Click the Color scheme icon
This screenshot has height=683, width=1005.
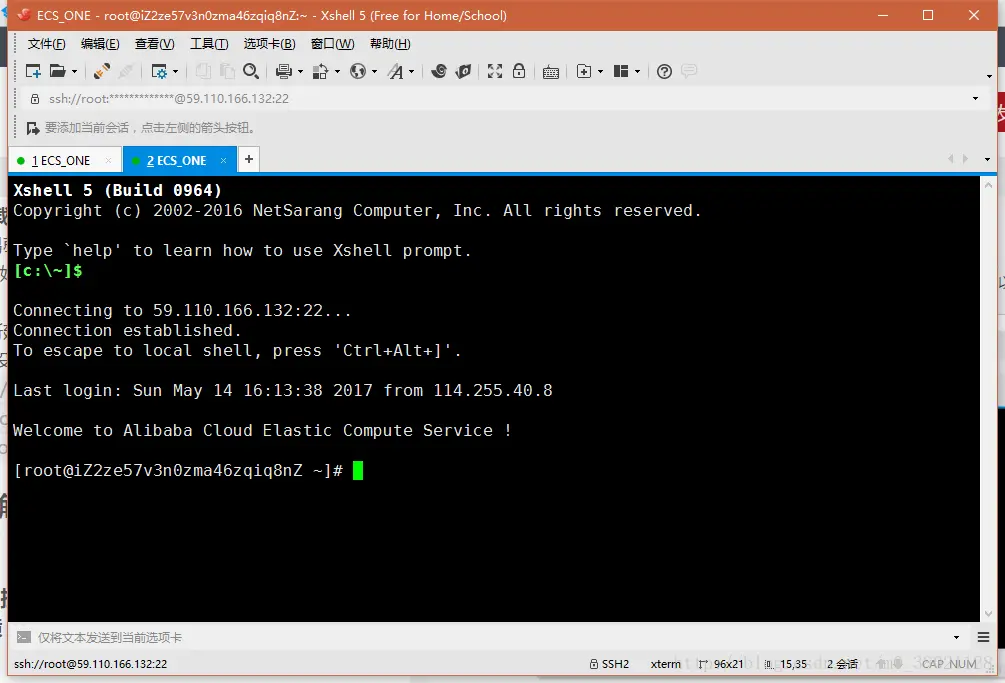[320, 71]
